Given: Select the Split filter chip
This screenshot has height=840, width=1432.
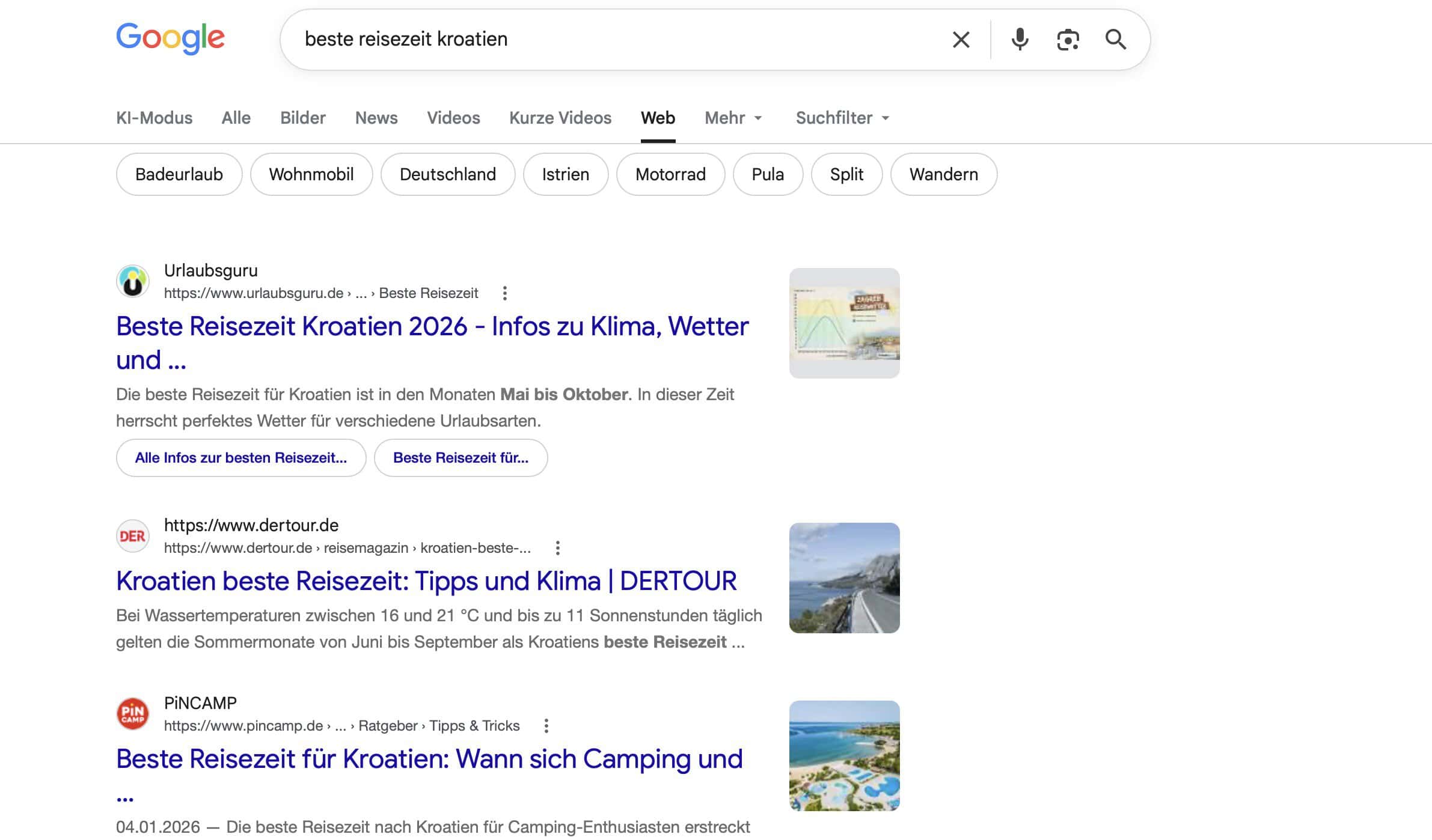Looking at the screenshot, I should click(x=846, y=174).
